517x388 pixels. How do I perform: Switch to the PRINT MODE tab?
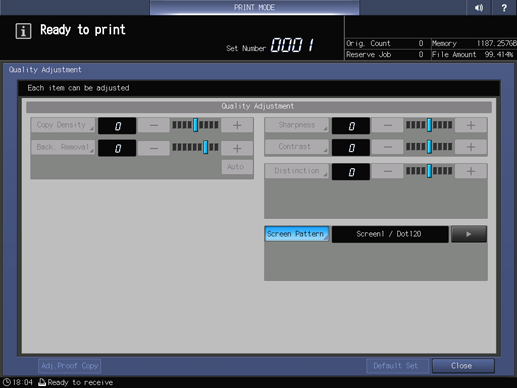254,7
